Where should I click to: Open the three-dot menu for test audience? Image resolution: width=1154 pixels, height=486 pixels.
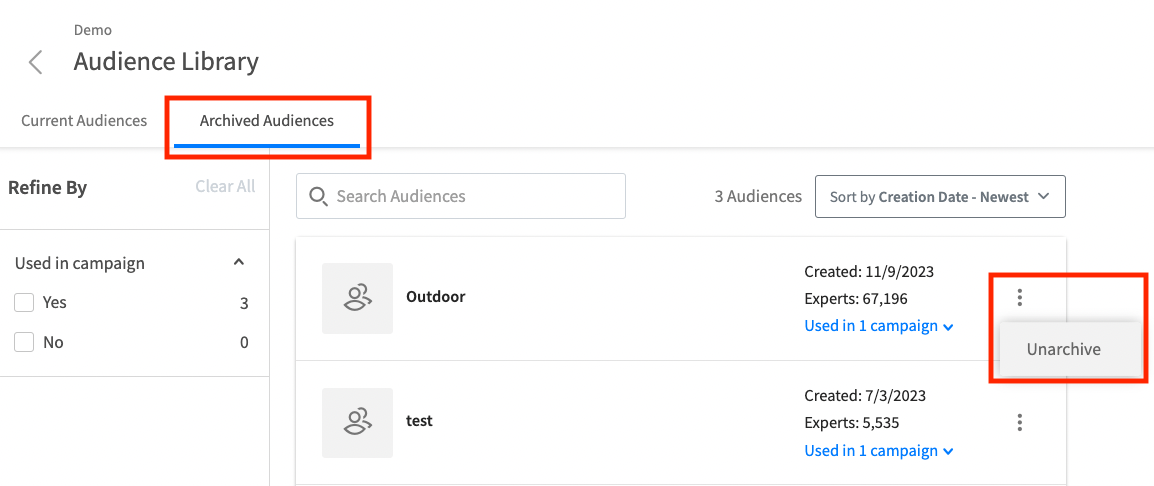click(1019, 423)
